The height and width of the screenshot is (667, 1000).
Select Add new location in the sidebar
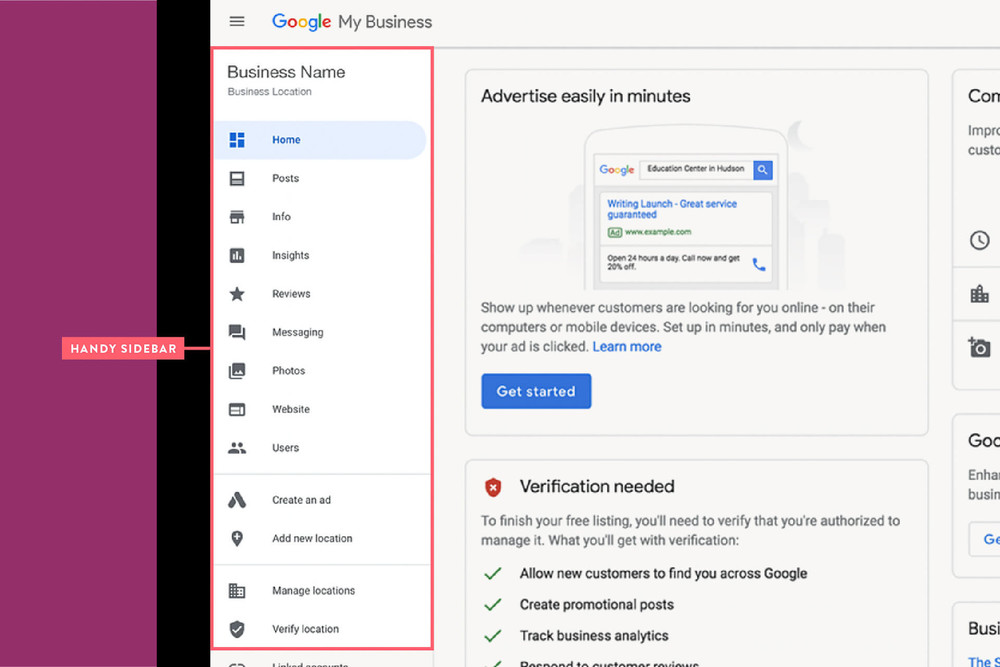(320, 538)
